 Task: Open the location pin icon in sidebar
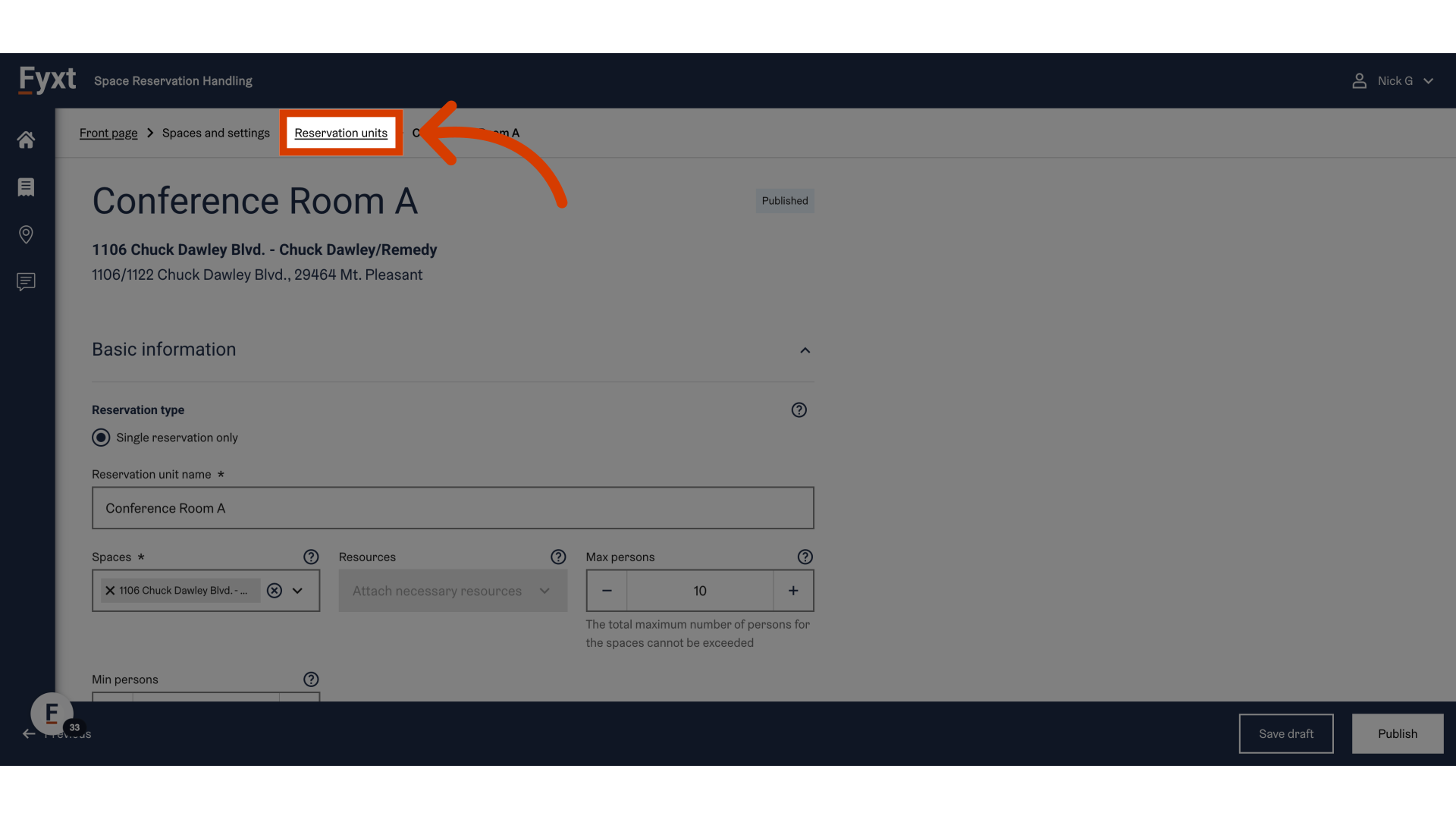pyautogui.click(x=26, y=234)
